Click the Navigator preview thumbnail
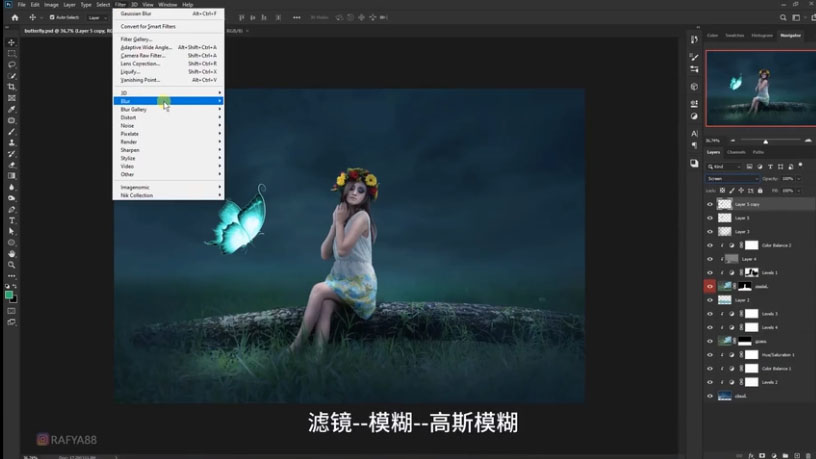The width and height of the screenshot is (816, 459). [761, 88]
